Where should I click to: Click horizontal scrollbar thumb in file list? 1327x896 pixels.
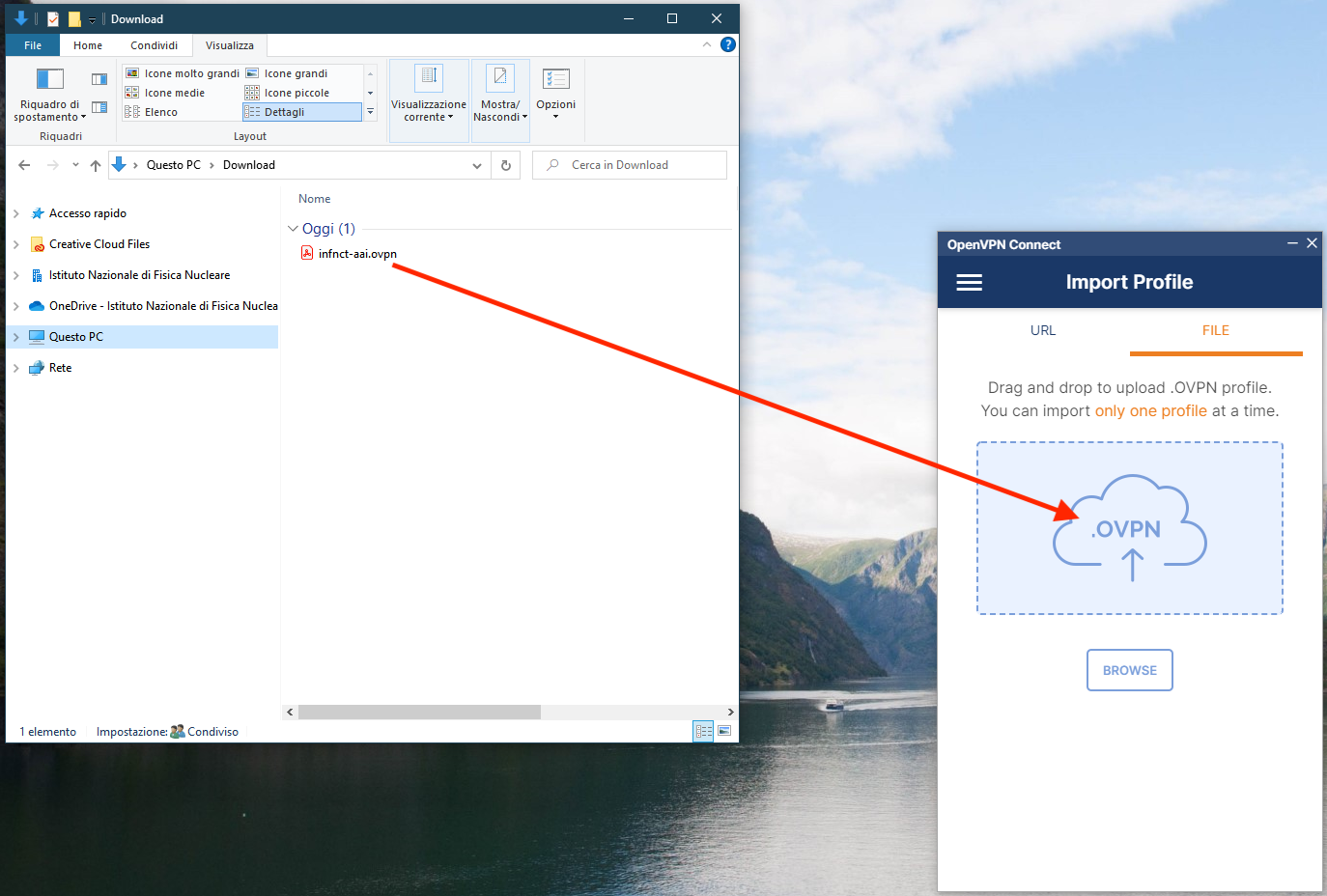(x=419, y=712)
